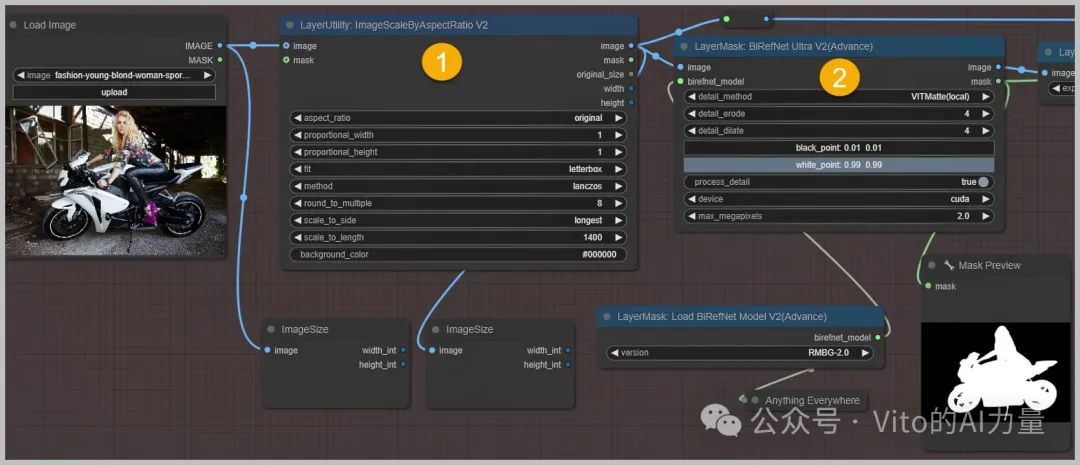Click the mask input port of Mask Preview
Image resolution: width=1080 pixels, height=465 pixels.
click(928, 286)
